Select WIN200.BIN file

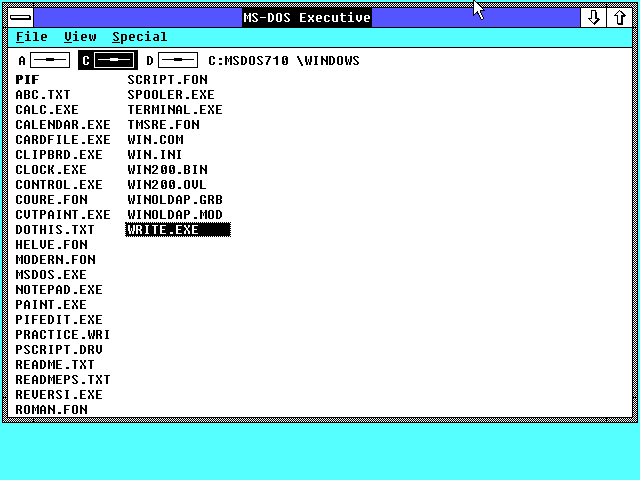pos(167,169)
